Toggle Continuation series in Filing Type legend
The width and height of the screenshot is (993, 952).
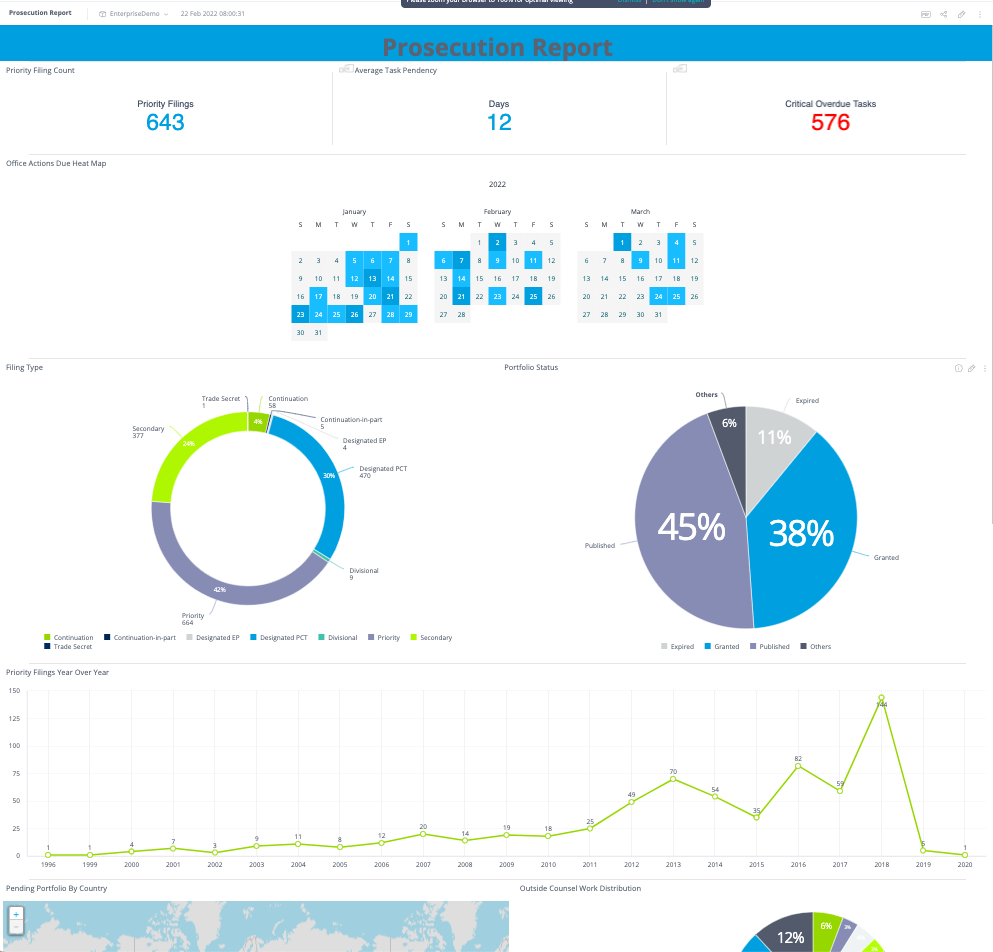68,637
